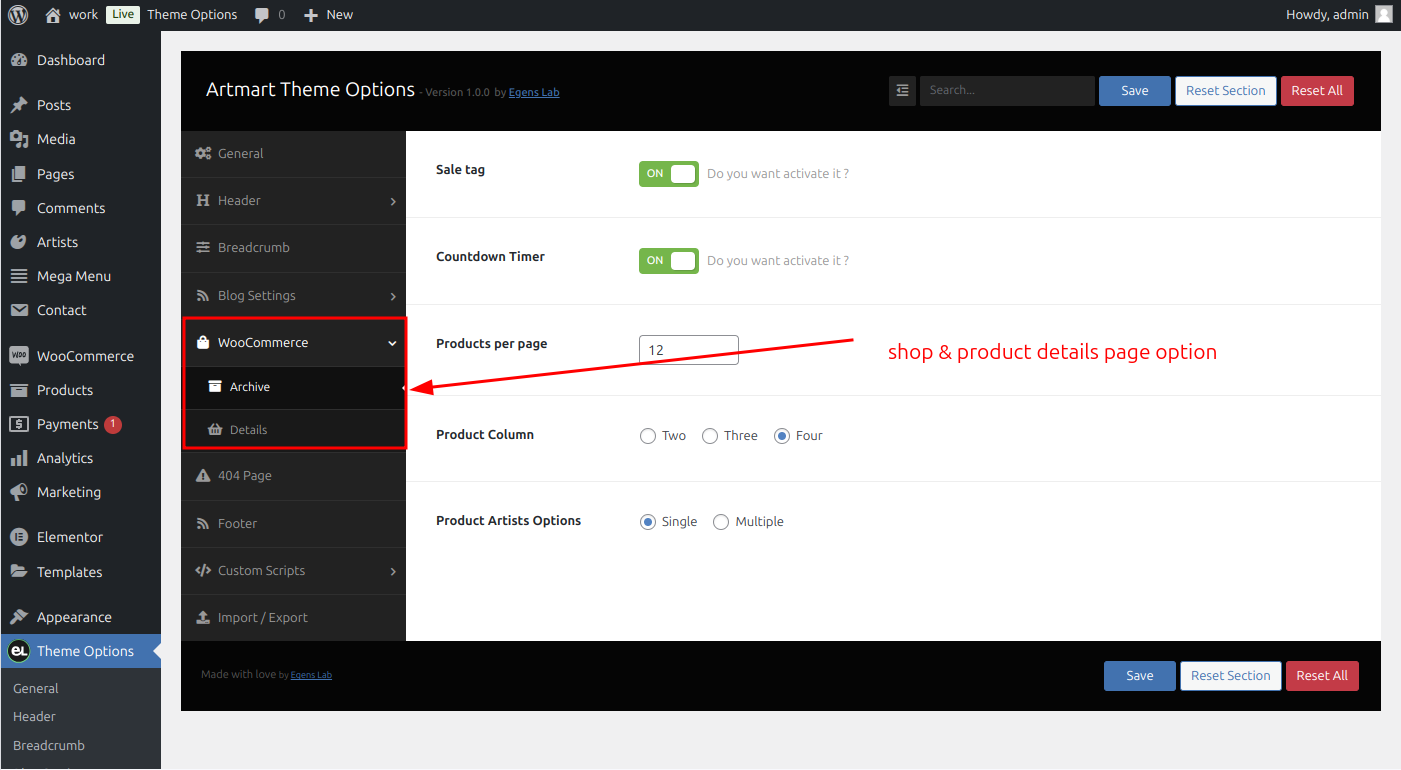Open Theme Options in WP sidebar
1401x770 pixels.
click(x=80, y=651)
